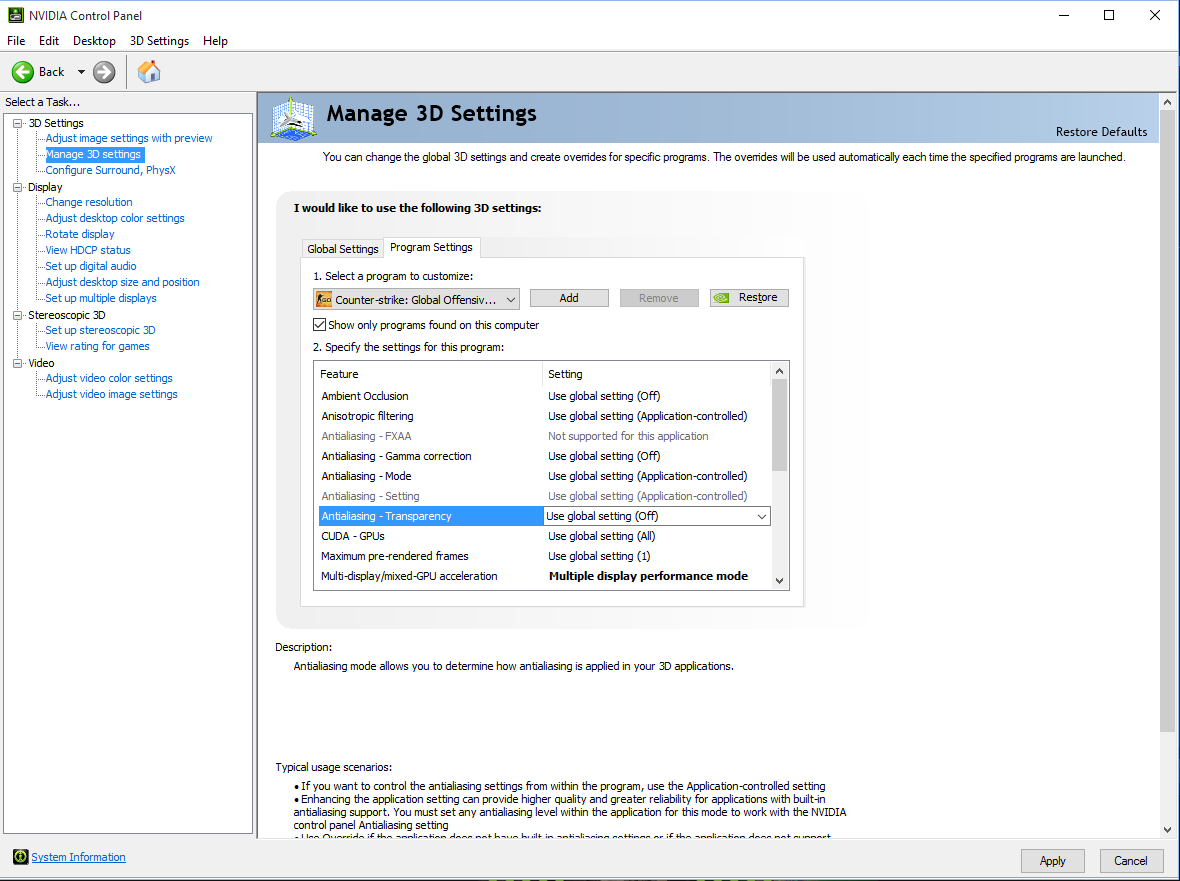This screenshot has width=1180, height=881.
Task: Open Set up digital audio
Action: coord(90,266)
